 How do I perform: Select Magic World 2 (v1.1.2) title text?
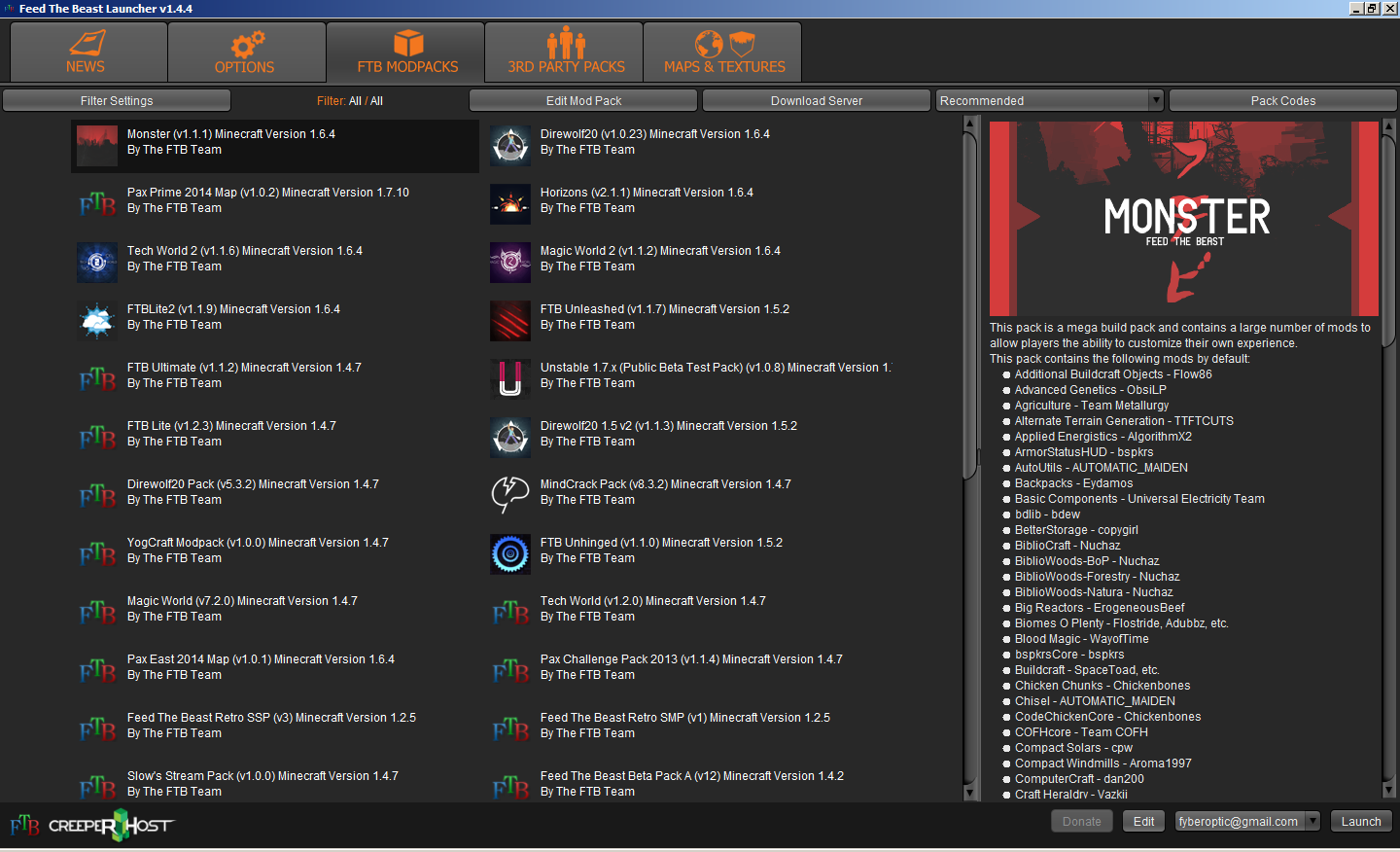(x=660, y=251)
